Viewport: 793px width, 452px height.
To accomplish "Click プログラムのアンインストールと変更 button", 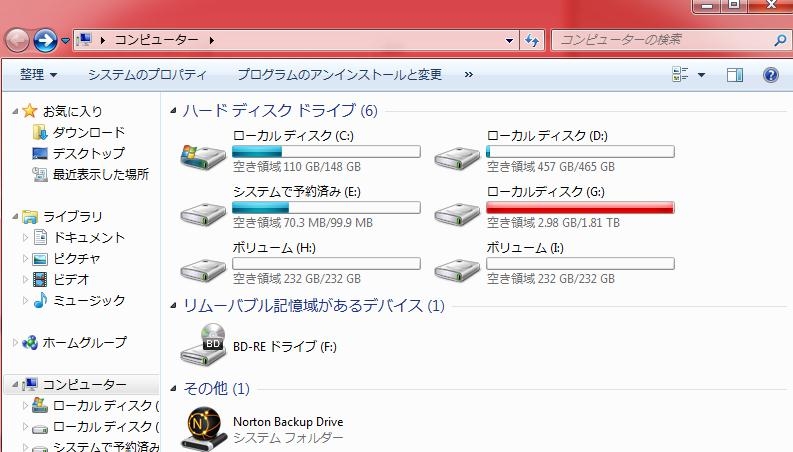I will [x=340, y=75].
